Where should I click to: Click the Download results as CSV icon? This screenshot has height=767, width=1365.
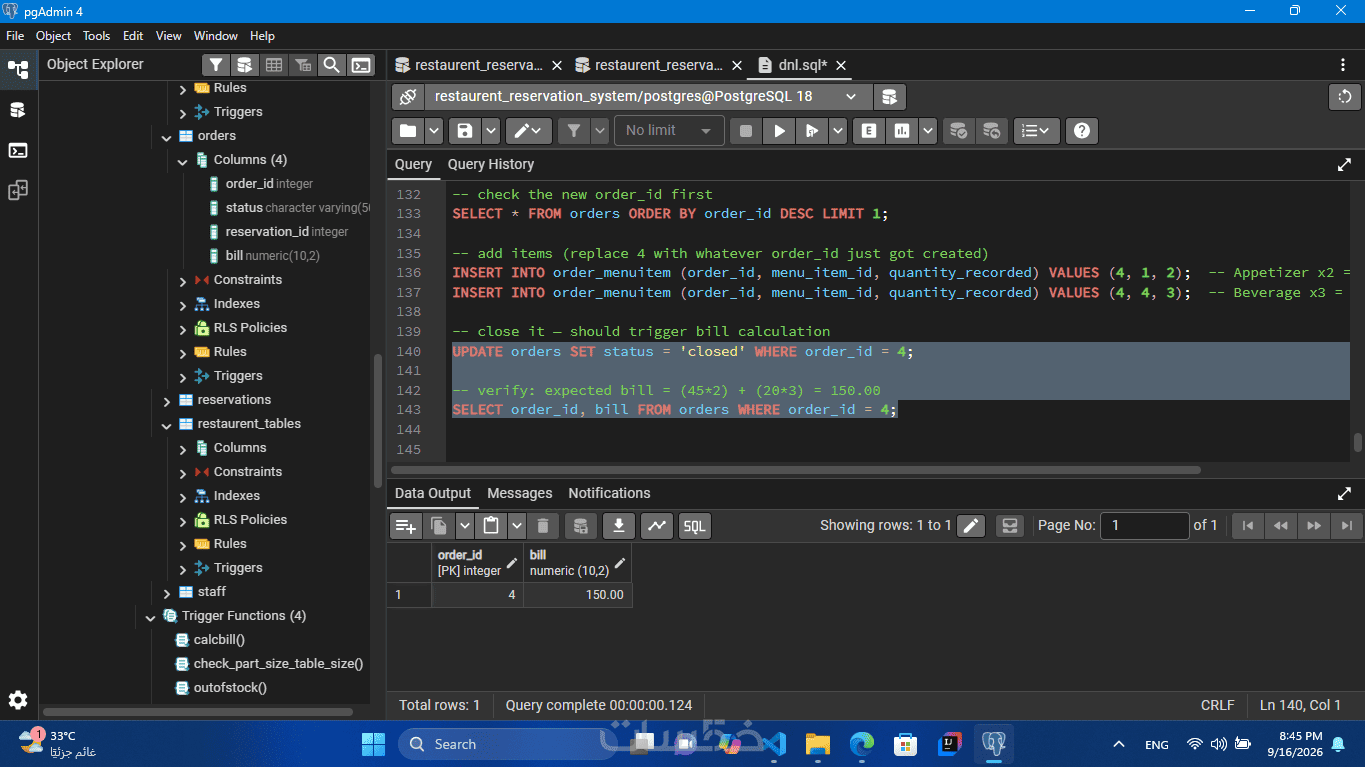pos(619,525)
